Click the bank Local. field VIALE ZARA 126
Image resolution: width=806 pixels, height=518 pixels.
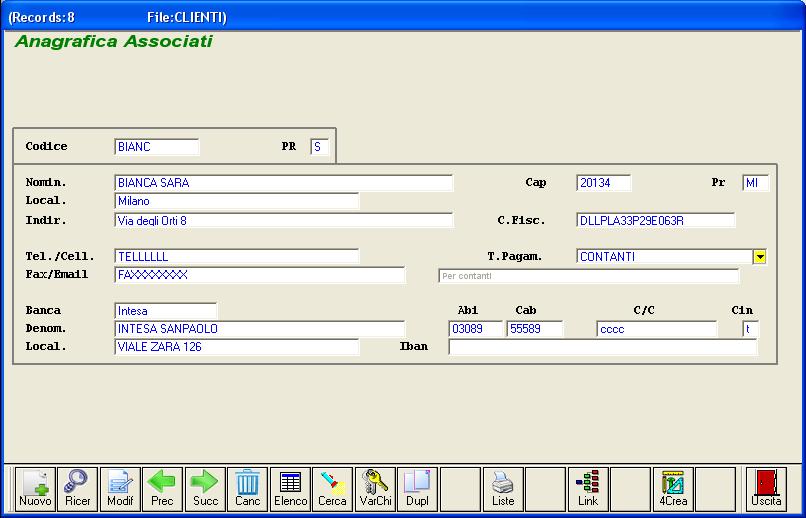point(236,347)
